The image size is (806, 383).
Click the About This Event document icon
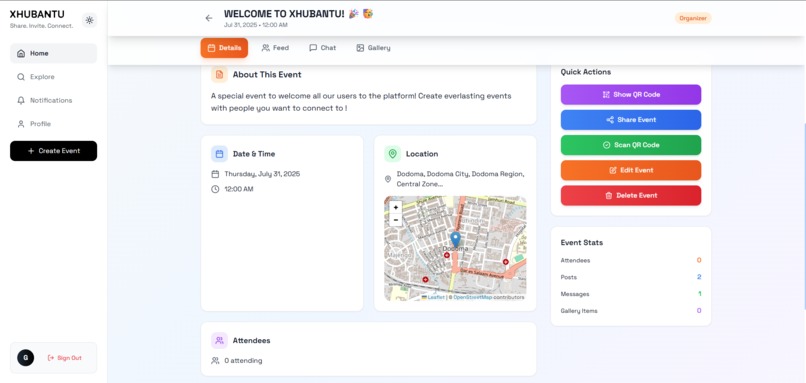point(219,75)
